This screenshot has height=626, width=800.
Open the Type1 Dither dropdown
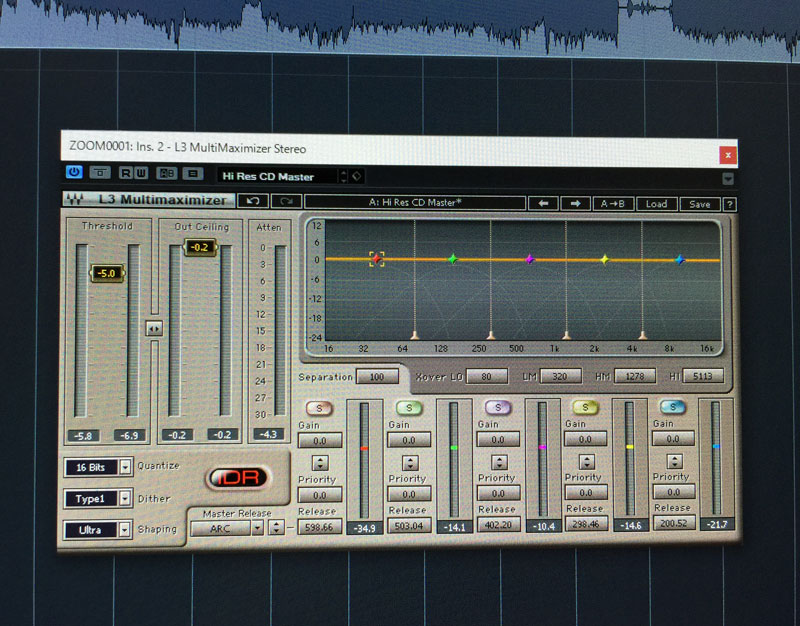pos(98,498)
